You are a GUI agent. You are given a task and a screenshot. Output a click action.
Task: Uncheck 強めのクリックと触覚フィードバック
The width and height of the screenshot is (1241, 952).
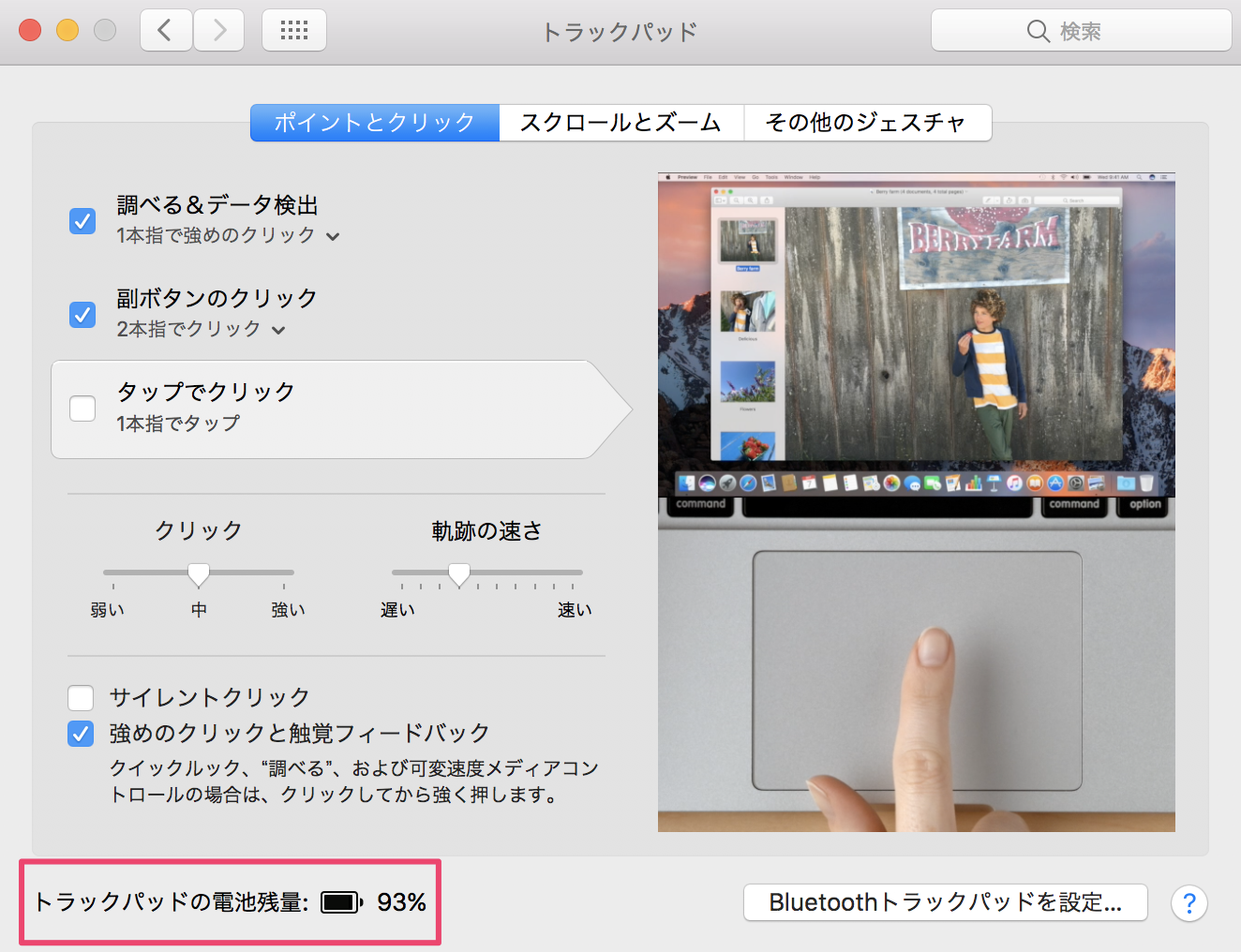(81, 734)
